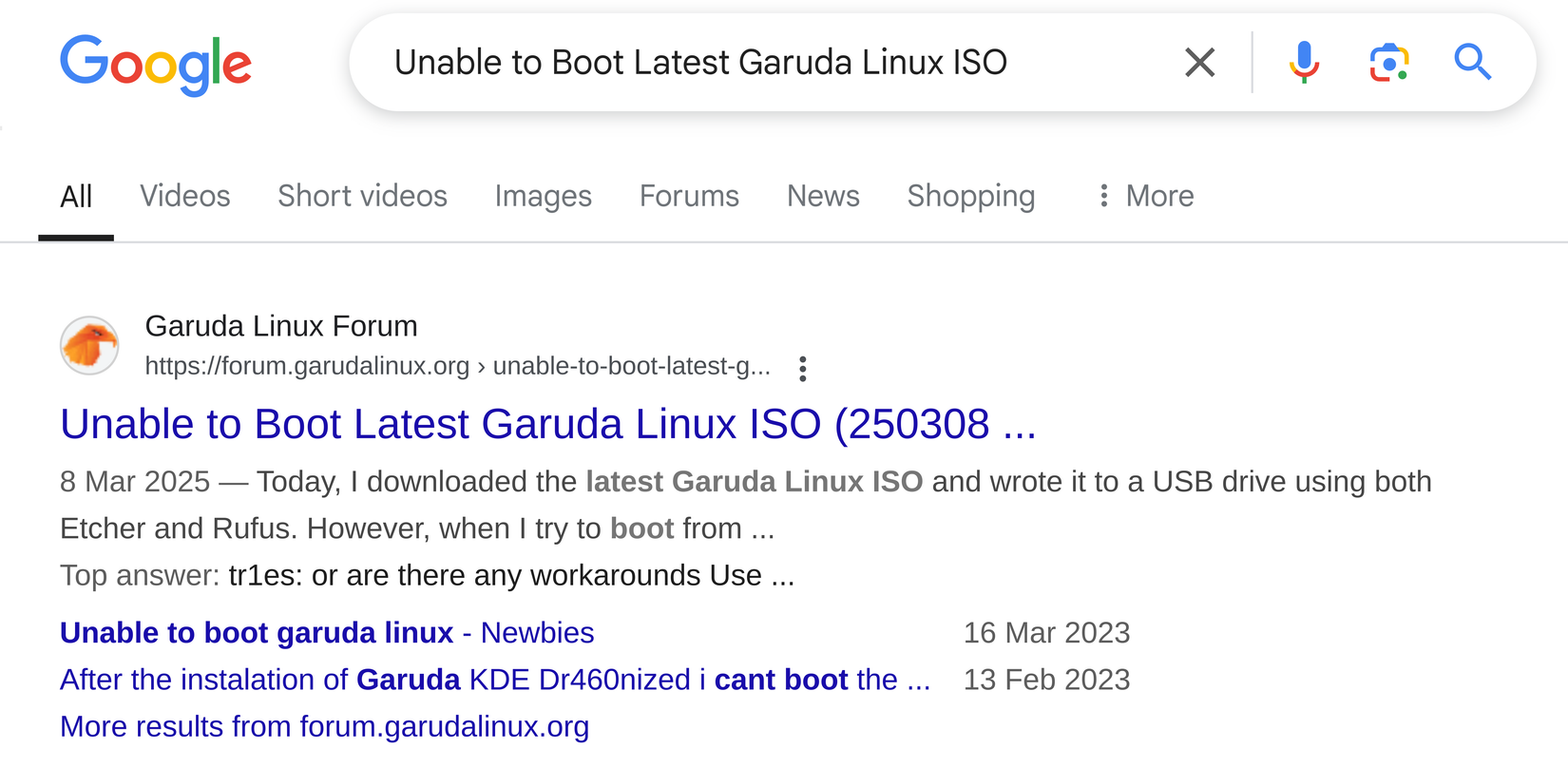Viewport: 1568px width, 768px height.
Task: Open 'Unable to boot garuda linux - Newbies' link
Action: [x=327, y=633]
